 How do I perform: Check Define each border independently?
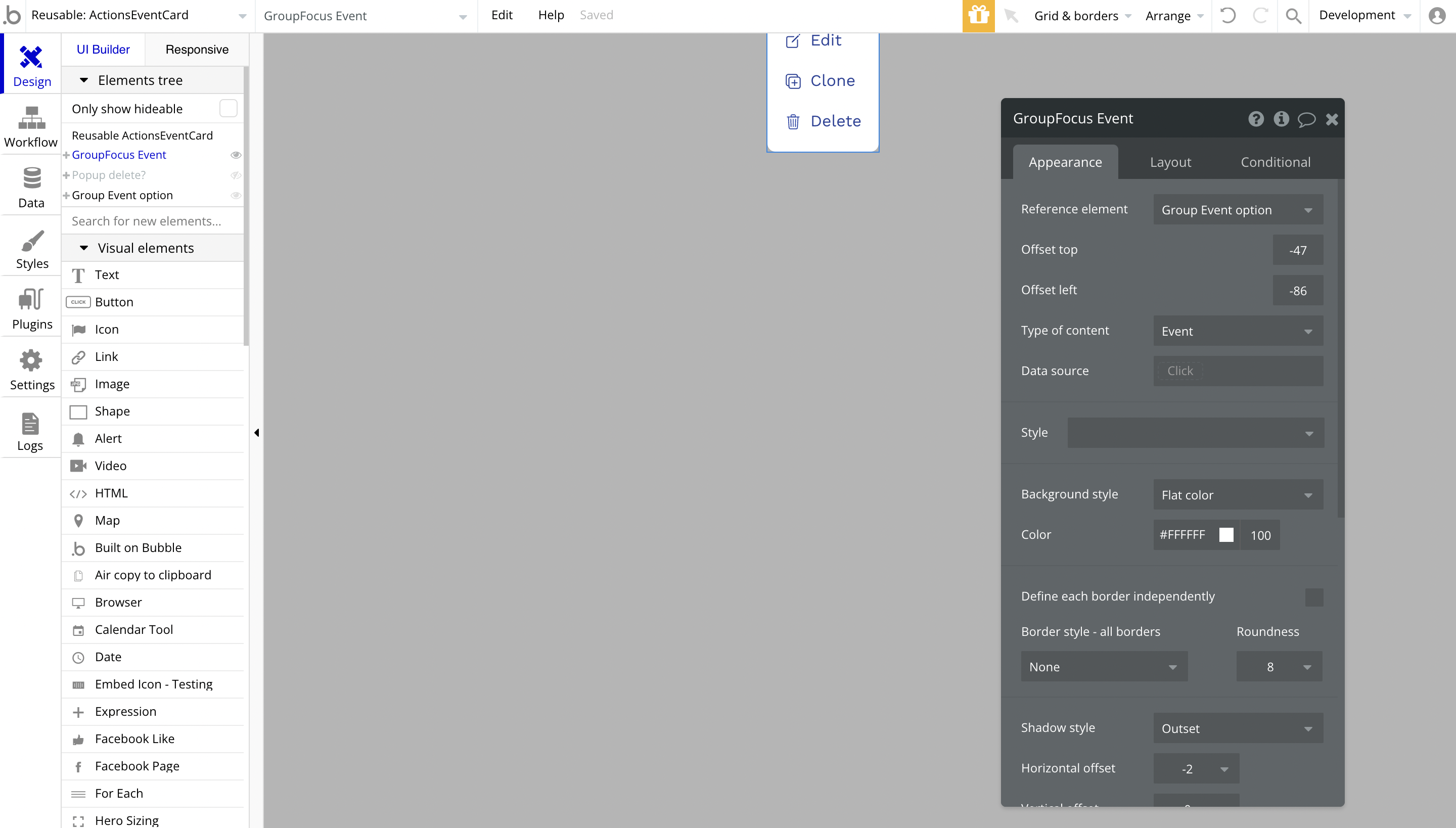(x=1314, y=597)
